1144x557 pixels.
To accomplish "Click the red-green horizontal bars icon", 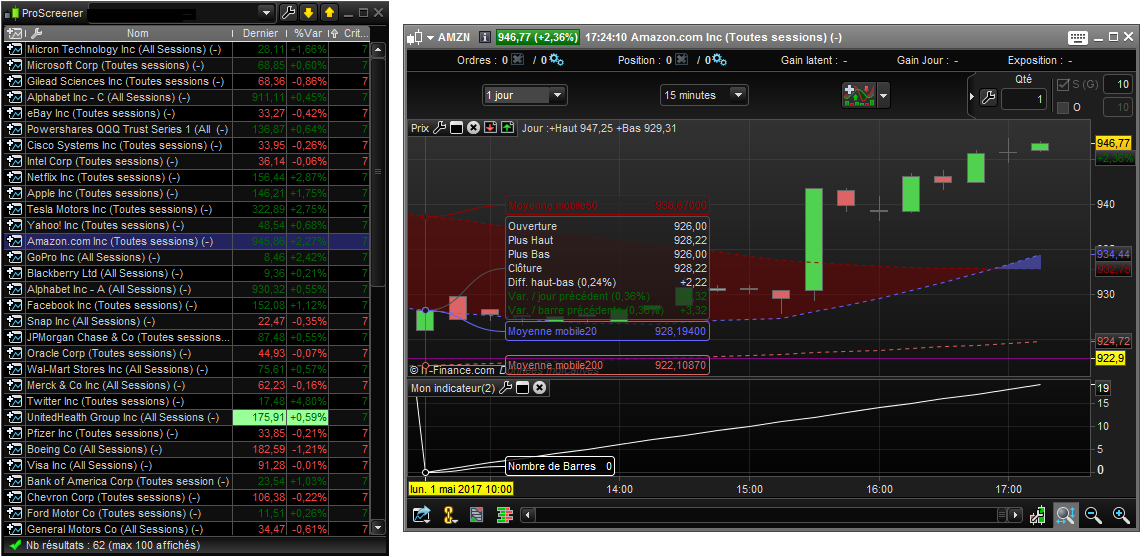I will [504, 515].
